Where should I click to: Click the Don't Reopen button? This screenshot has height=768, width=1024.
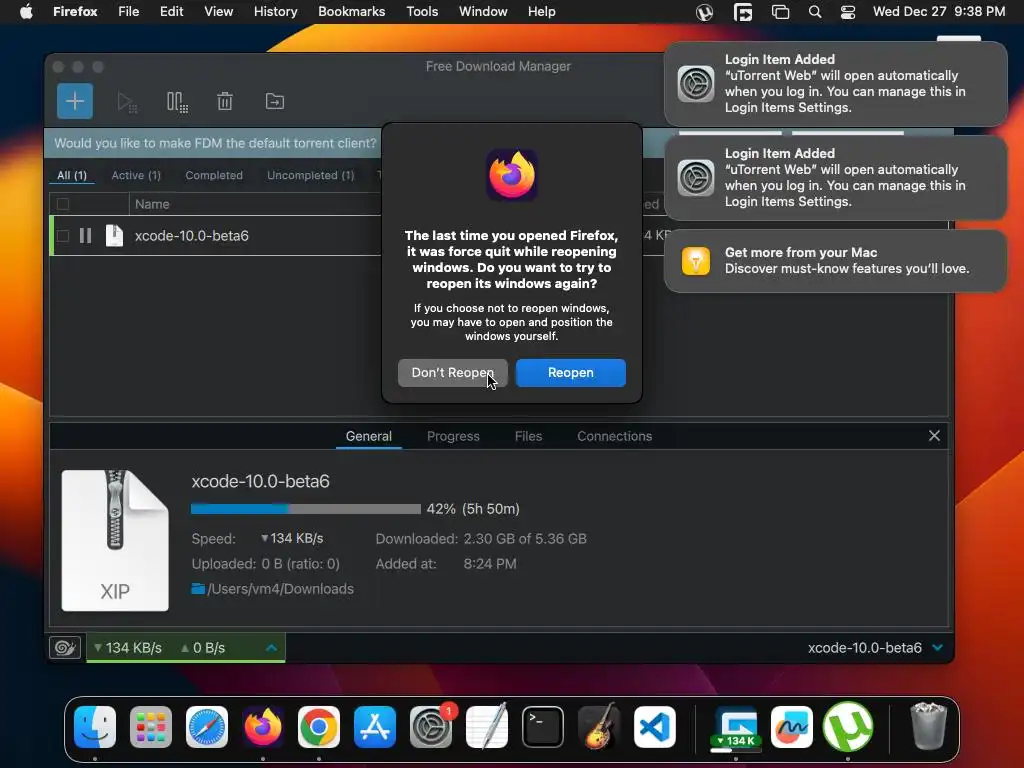453,373
